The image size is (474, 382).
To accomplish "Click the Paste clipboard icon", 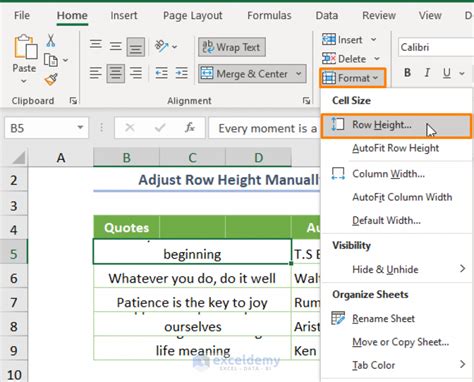I will (x=25, y=47).
